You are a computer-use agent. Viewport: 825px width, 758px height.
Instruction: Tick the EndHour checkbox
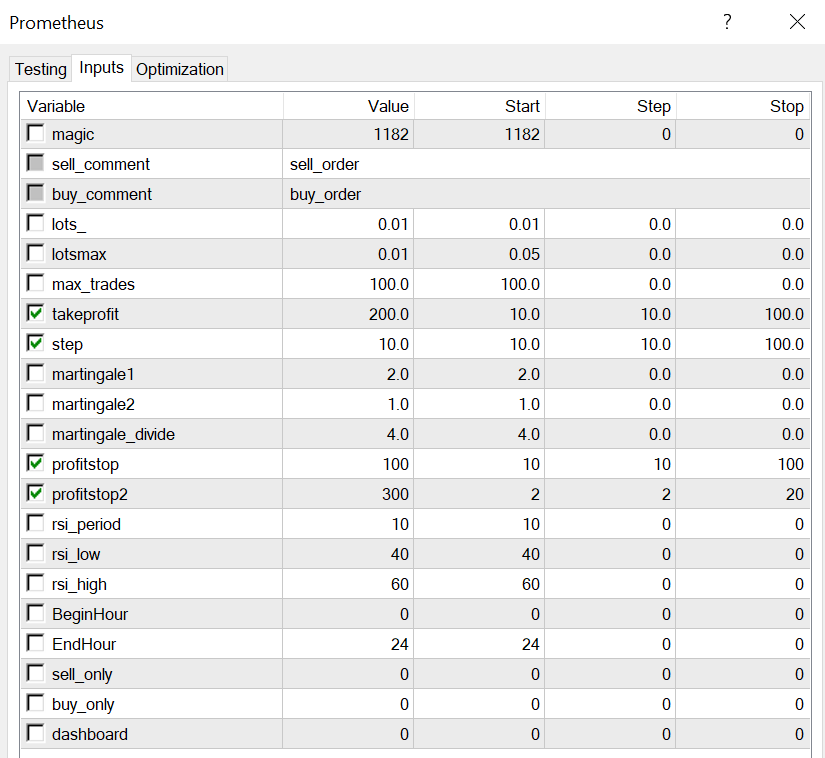tap(36, 642)
